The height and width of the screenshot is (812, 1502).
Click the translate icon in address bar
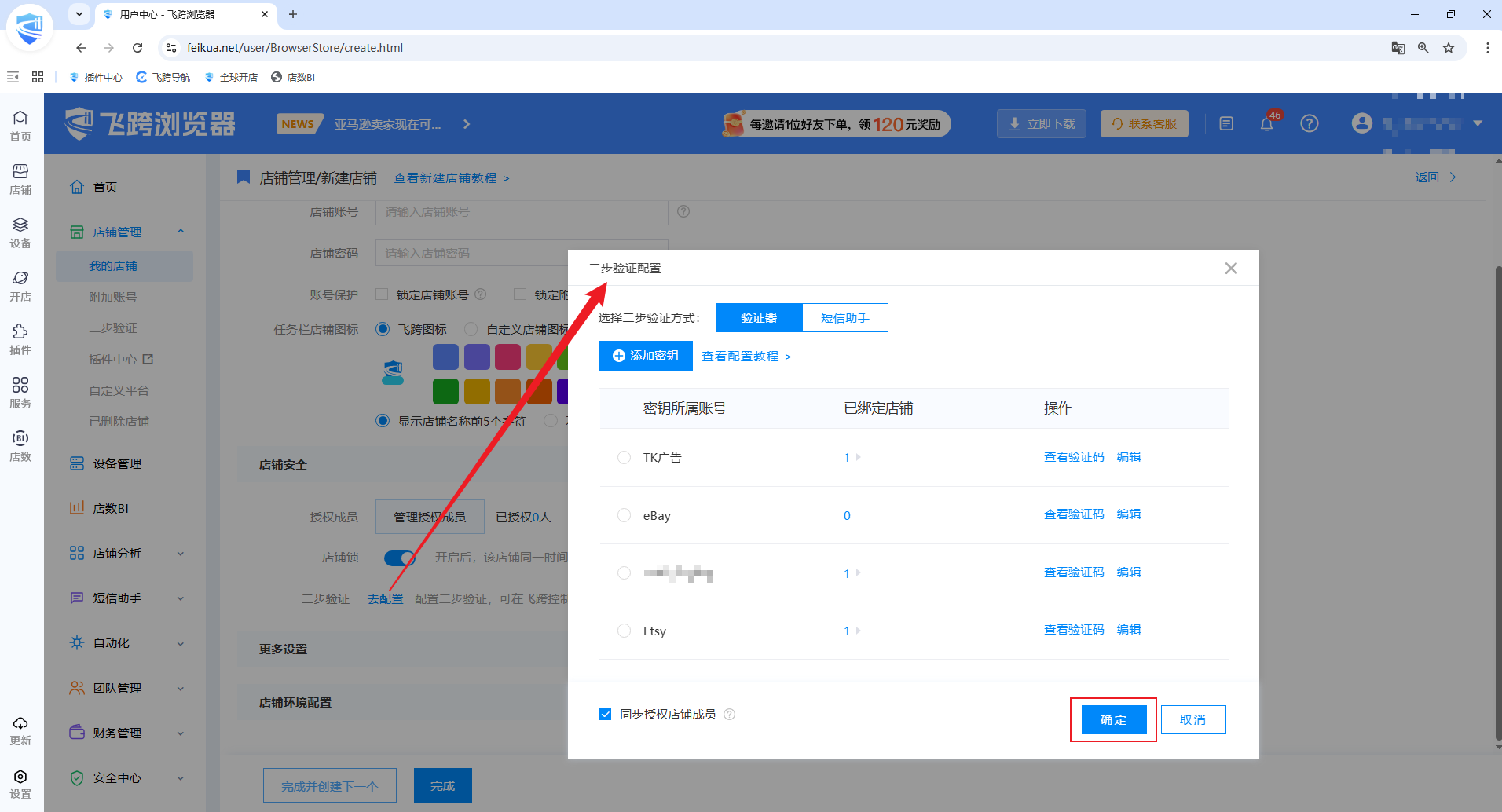(x=1398, y=48)
